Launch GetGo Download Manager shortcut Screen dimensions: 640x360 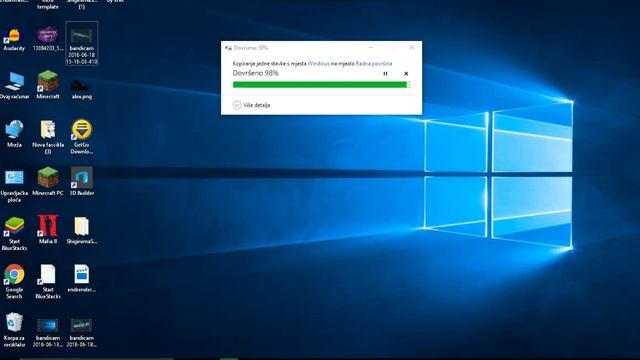pyautogui.click(x=82, y=137)
